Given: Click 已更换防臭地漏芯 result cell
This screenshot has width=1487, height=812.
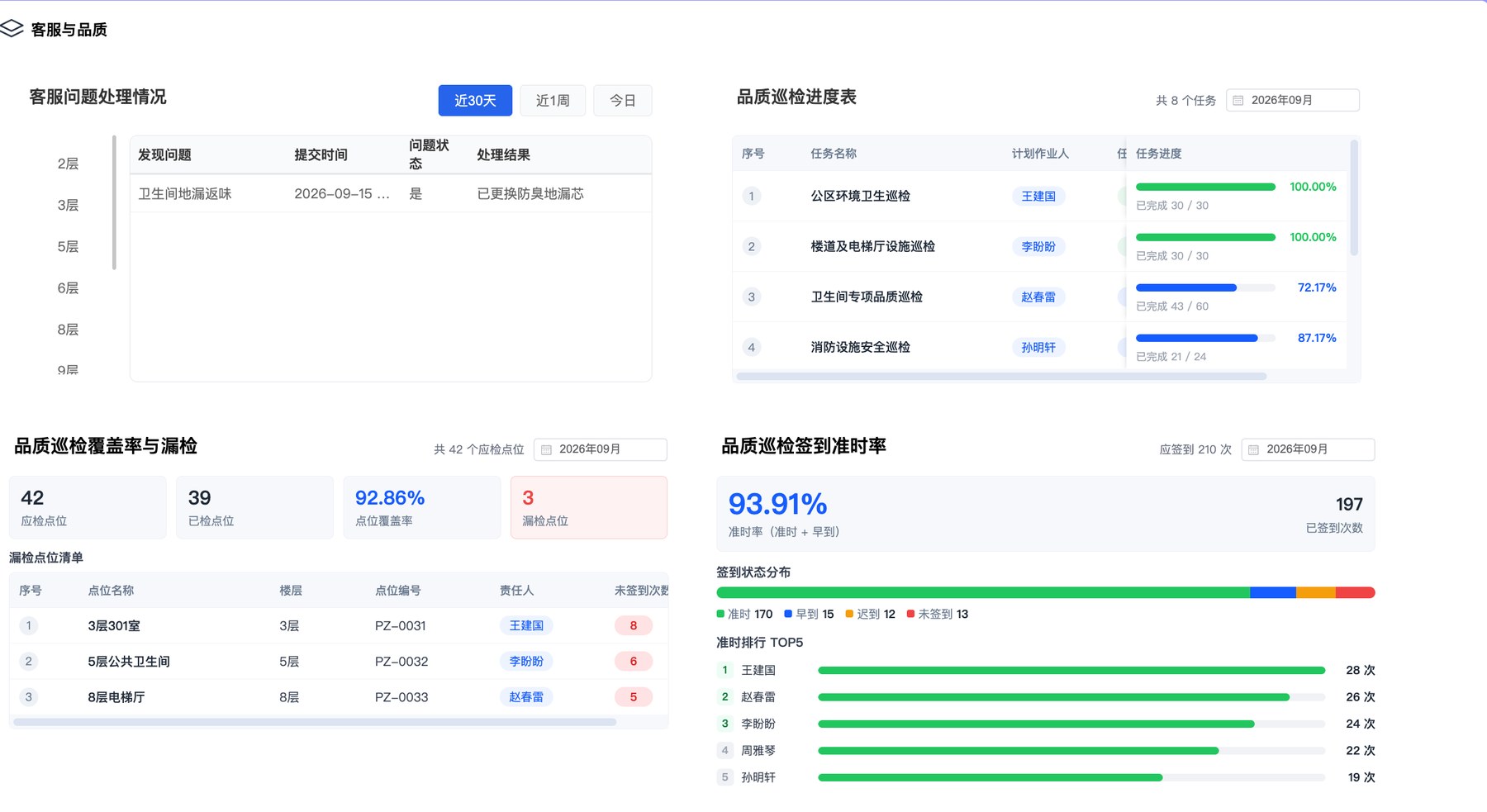Looking at the screenshot, I should 530,193.
